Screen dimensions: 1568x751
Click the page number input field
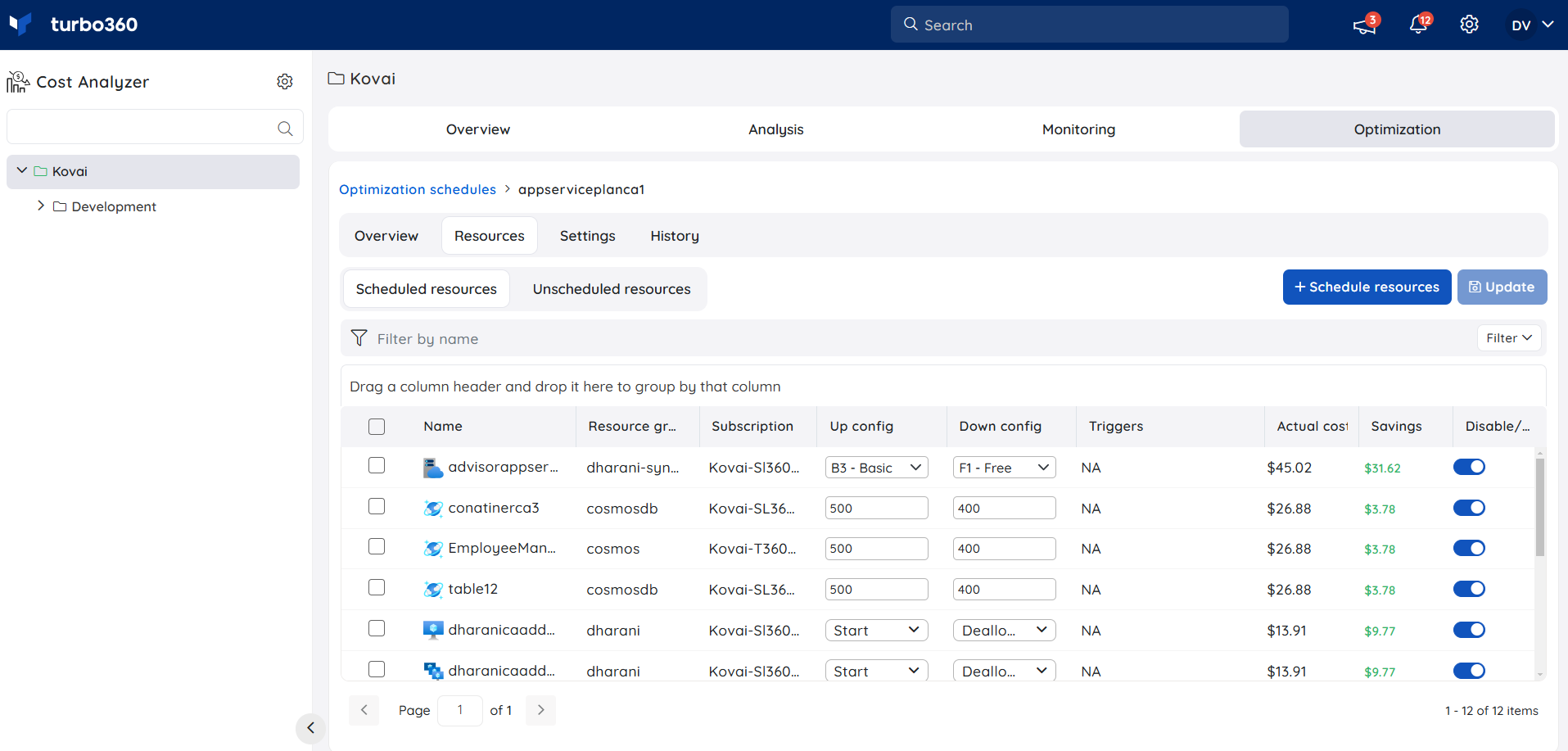coord(460,710)
